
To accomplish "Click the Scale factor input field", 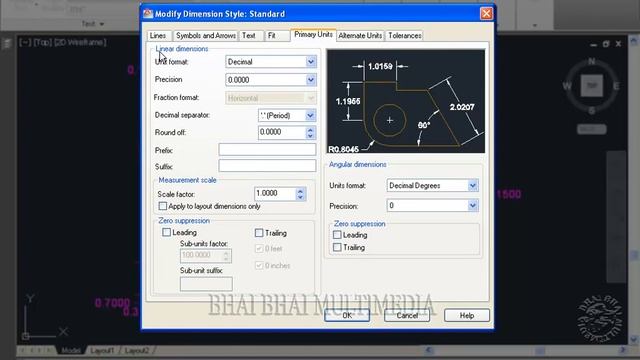I will [x=275, y=193].
